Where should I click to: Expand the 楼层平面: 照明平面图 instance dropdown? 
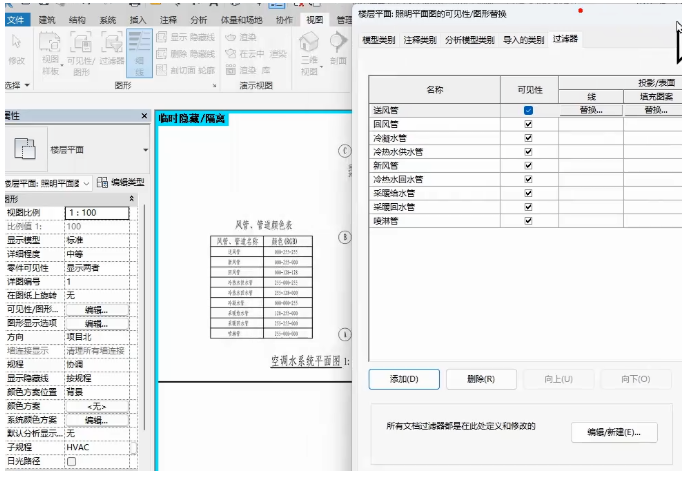[x=87, y=183]
